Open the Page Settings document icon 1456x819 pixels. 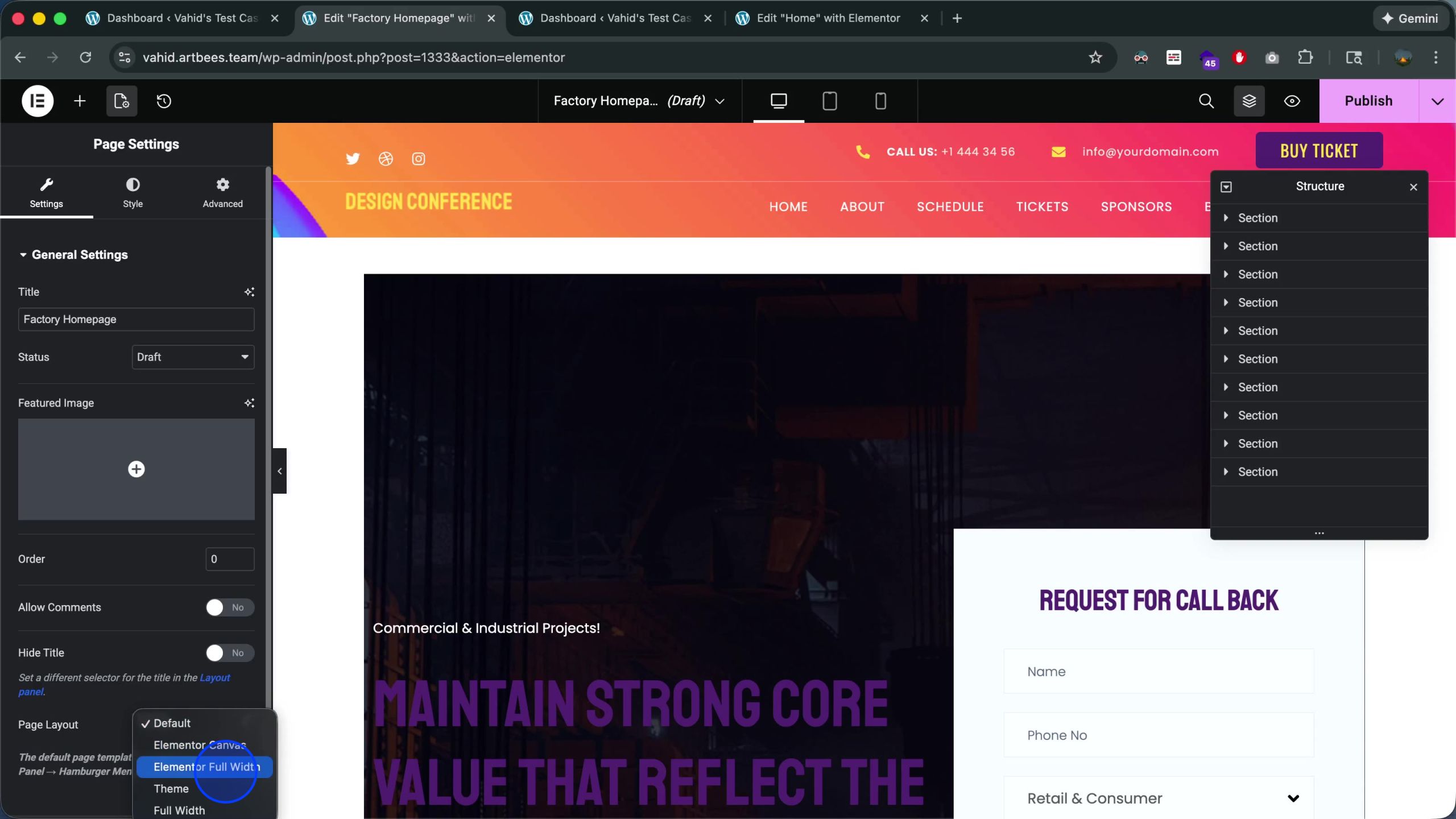click(122, 101)
